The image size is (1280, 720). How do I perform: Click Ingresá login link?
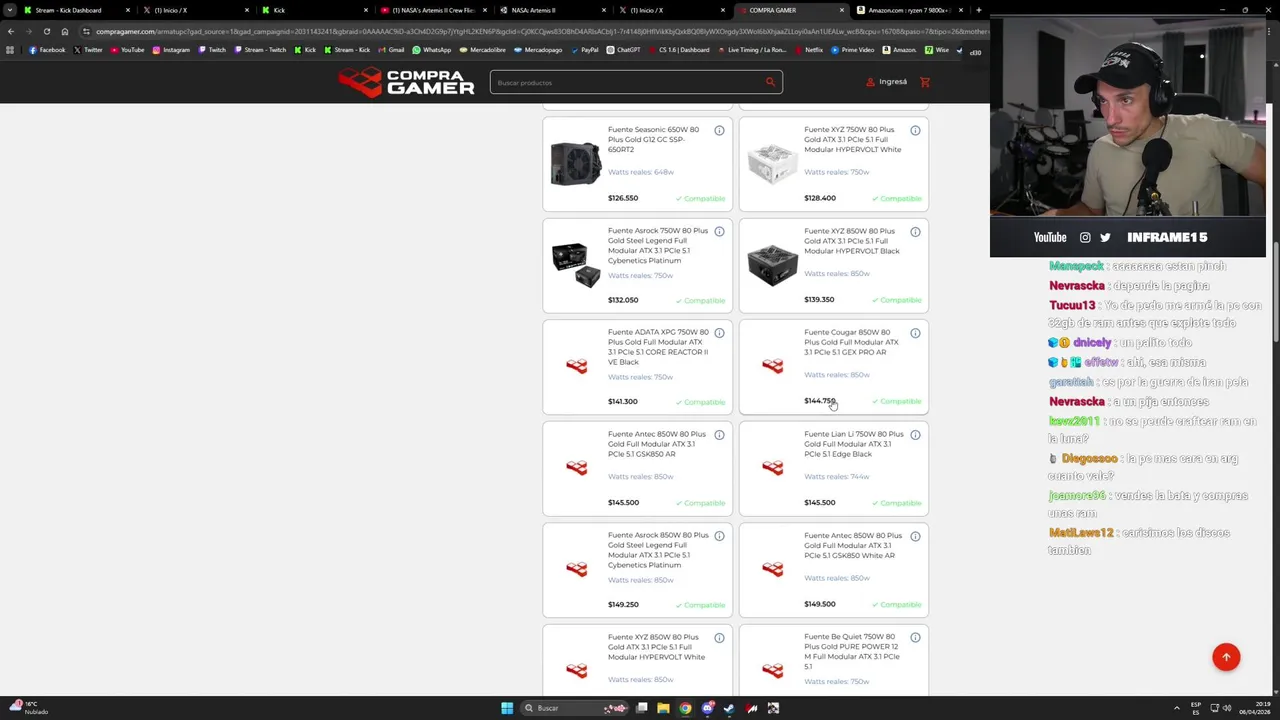coord(887,82)
